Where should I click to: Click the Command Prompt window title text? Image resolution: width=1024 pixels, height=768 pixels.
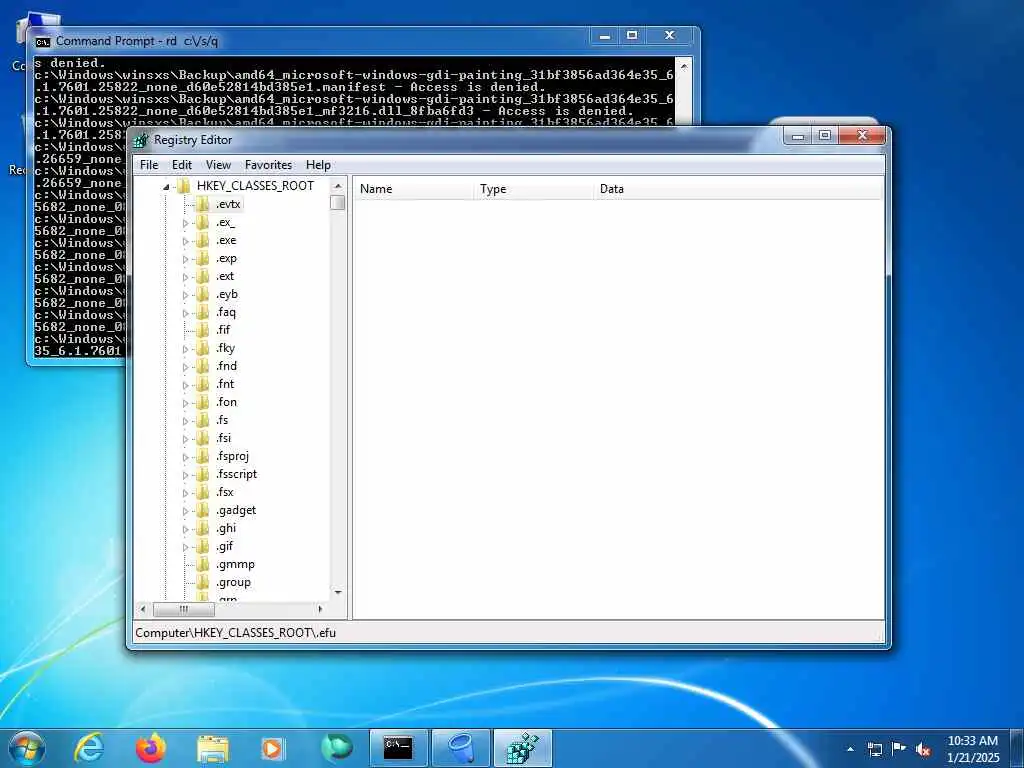coord(136,41)
